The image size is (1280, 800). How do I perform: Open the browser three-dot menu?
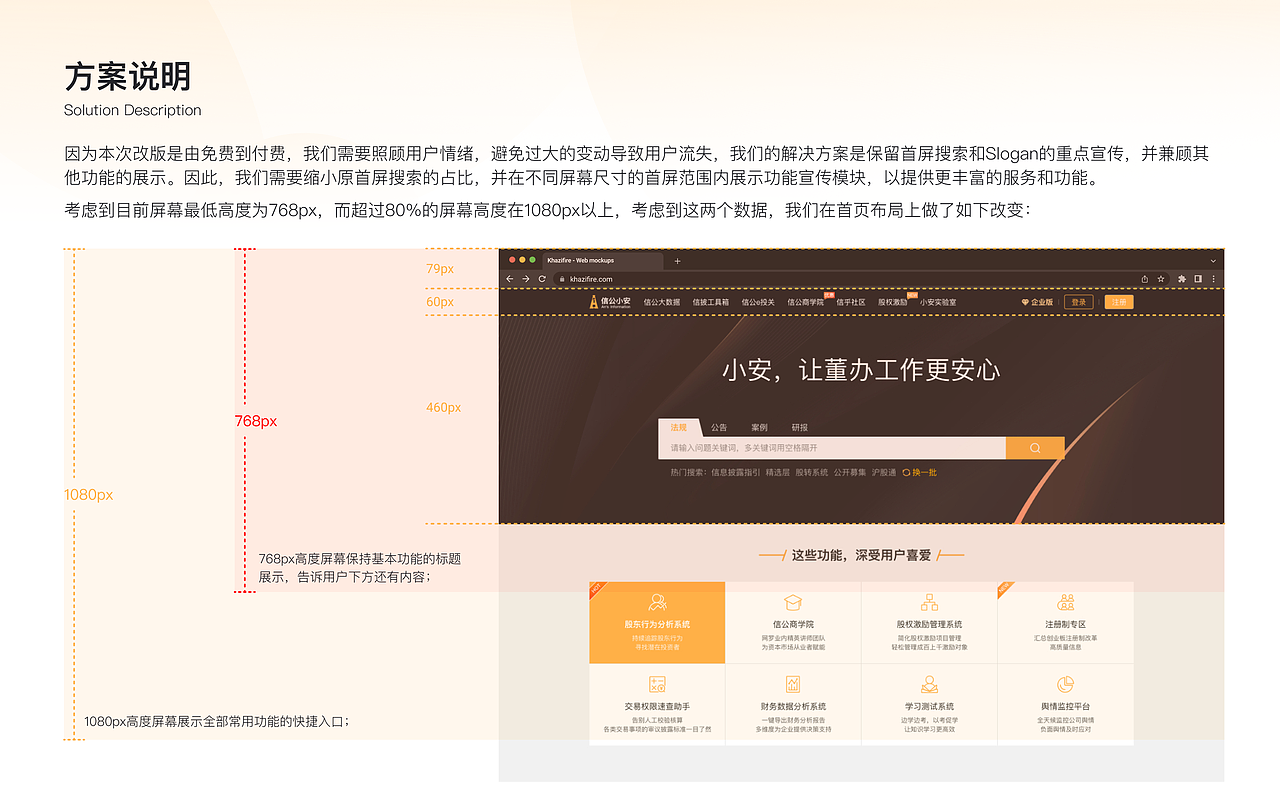[1214, 279]
